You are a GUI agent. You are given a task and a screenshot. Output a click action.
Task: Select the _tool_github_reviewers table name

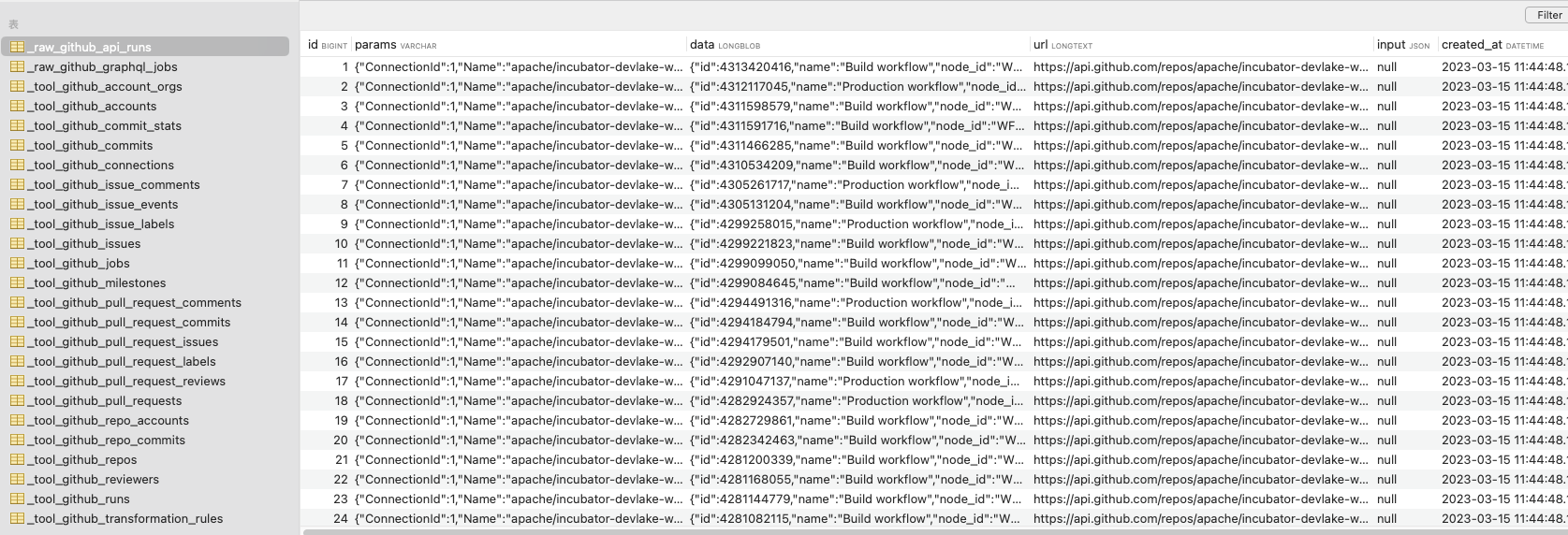point(94,479)
